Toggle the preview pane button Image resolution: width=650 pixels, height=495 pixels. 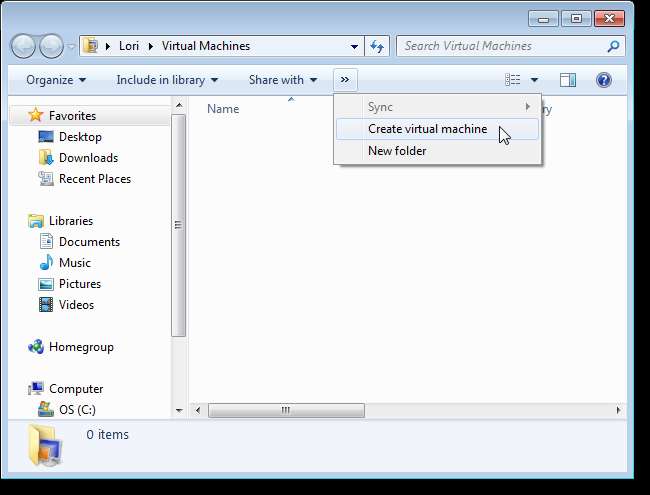(568, 80)
